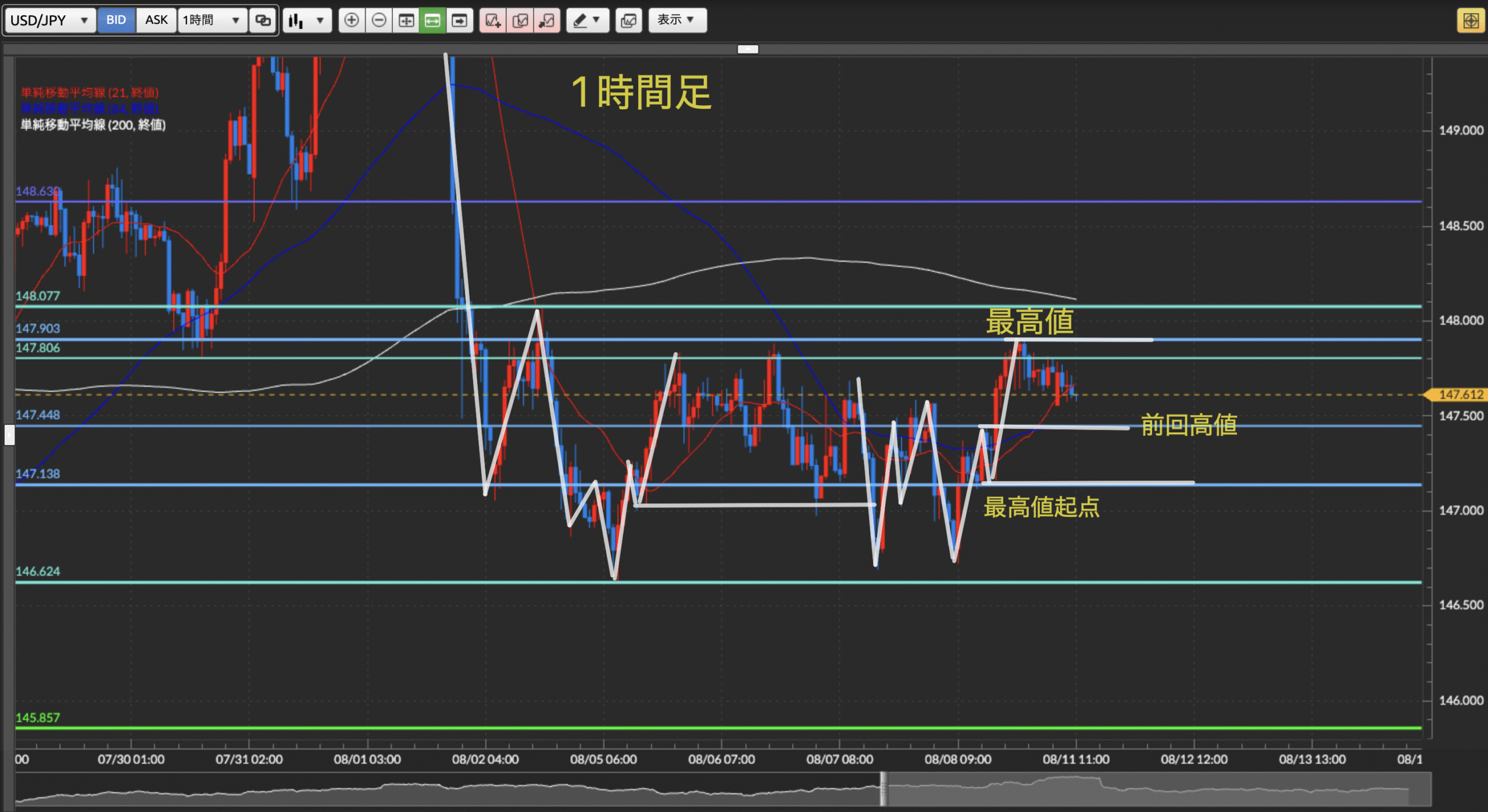
Task: Open the 表示 display menu
Action: (677, 20)
